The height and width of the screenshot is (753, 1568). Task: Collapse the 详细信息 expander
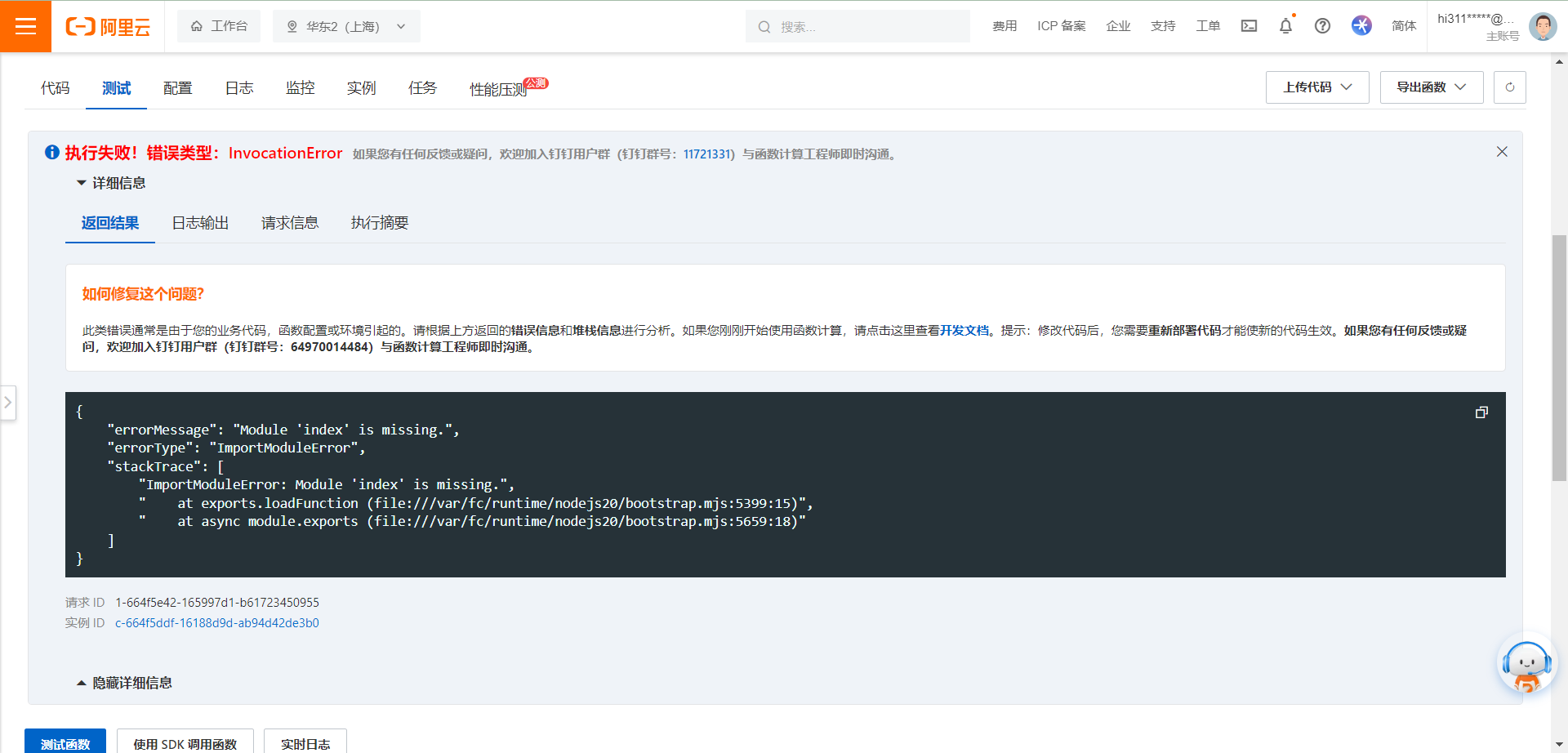click(111, 183)
